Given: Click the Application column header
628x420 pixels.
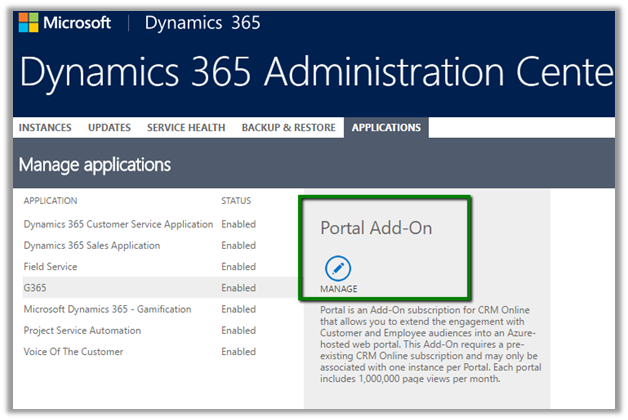Looking at the screenshot, I should click(50, 201).
